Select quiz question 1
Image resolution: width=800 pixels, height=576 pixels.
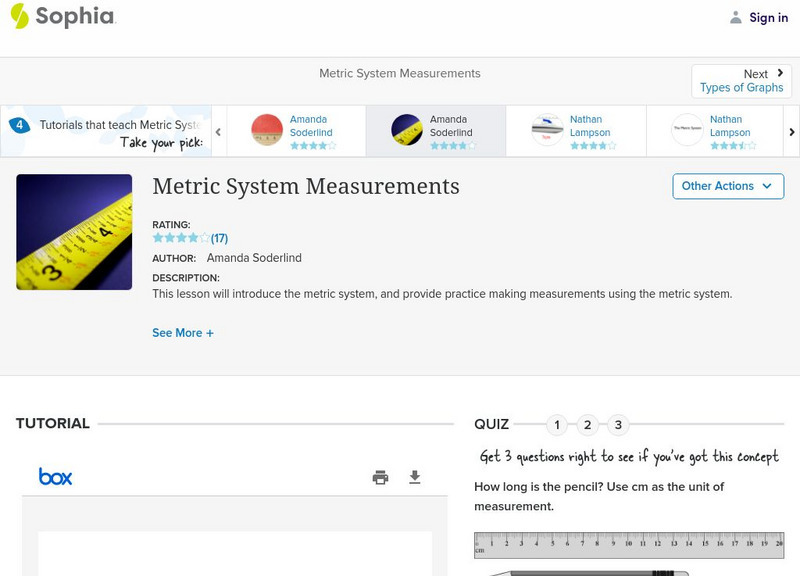coord(557,425)
